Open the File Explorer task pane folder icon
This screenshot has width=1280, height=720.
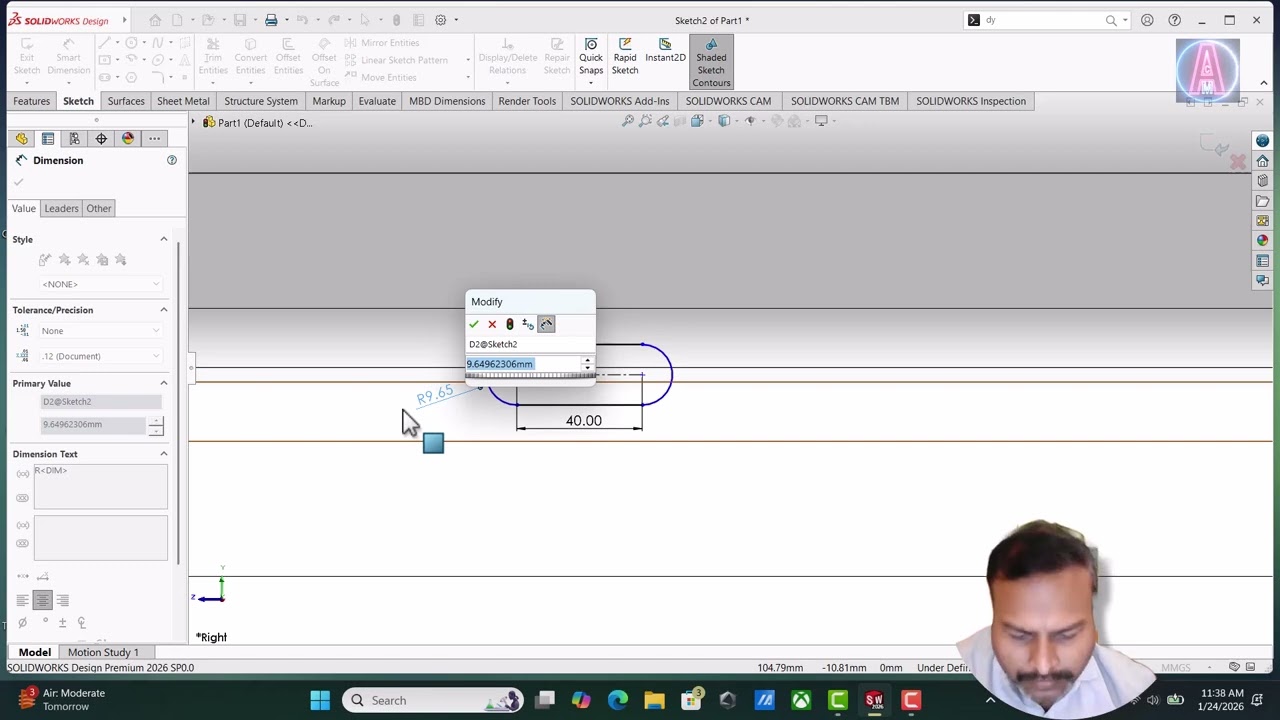pyautogui.click(x=1262, y=201)
